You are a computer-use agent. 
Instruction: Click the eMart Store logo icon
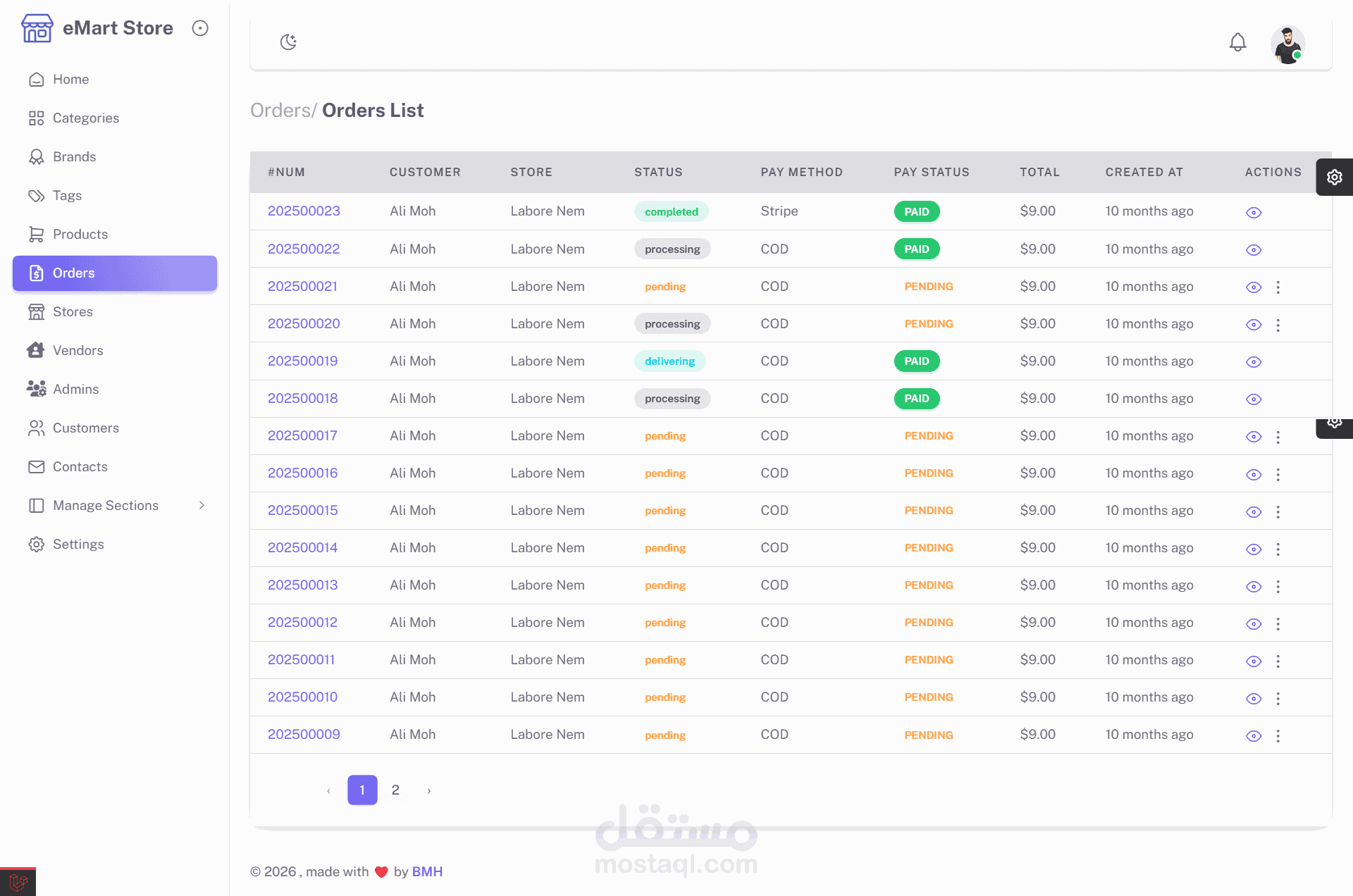click(37, 28)
